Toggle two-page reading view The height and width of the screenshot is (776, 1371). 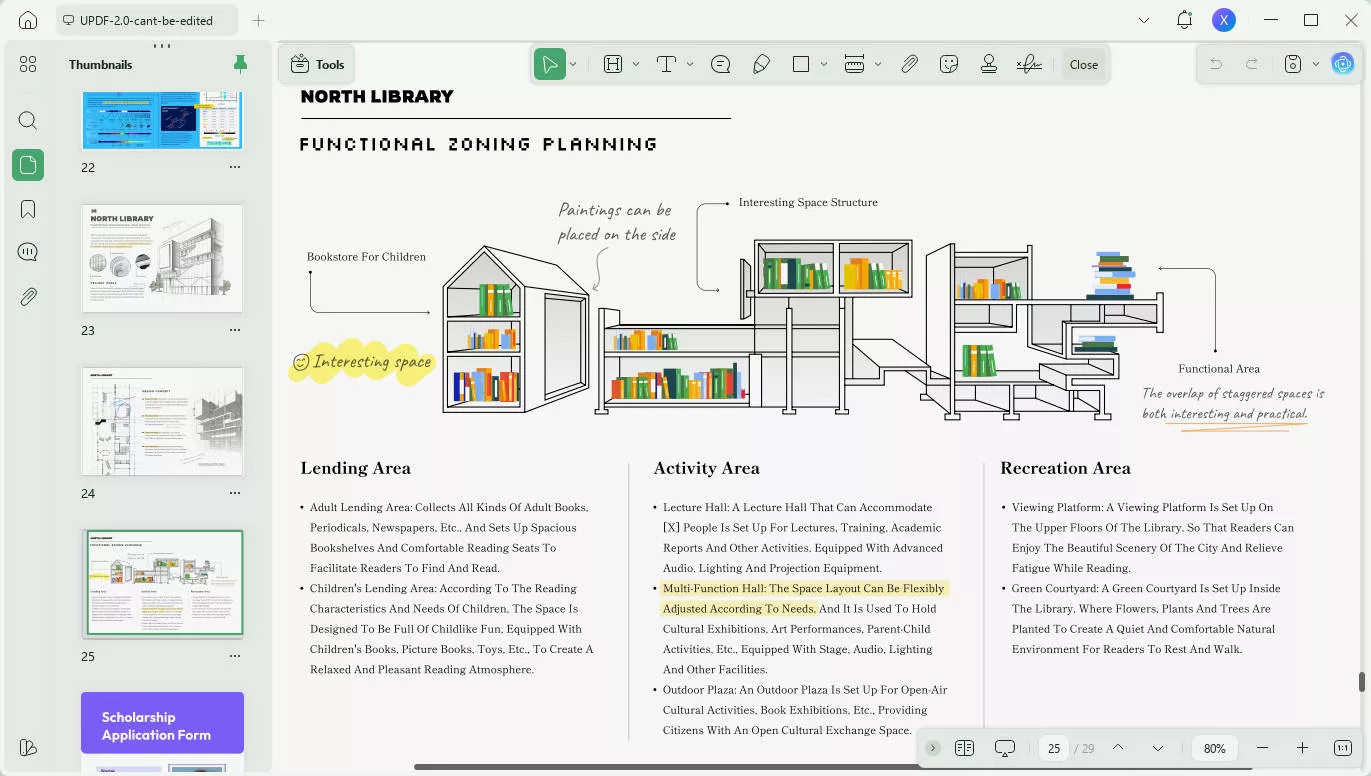tap(964, 747)
